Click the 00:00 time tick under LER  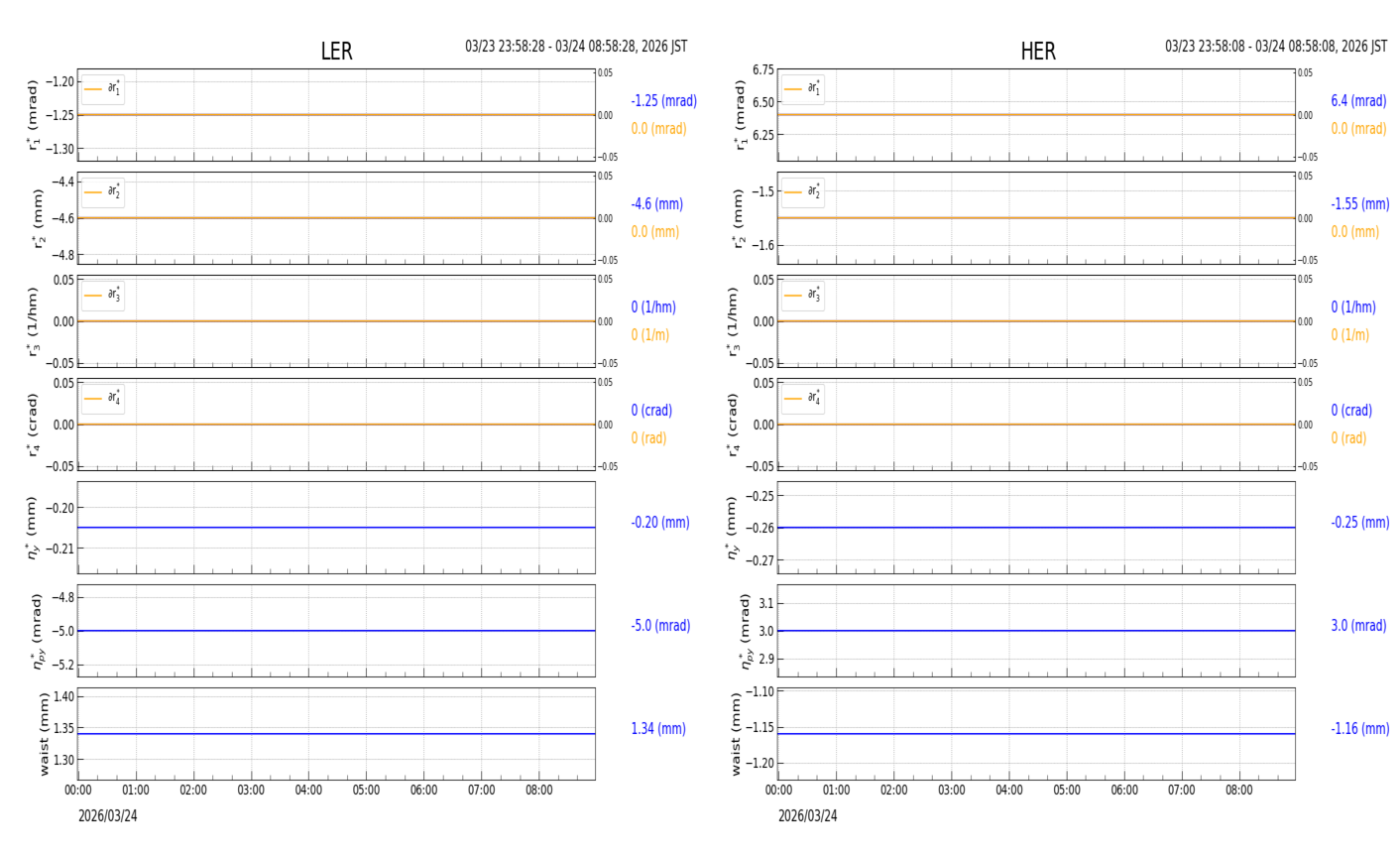[78, 791]
